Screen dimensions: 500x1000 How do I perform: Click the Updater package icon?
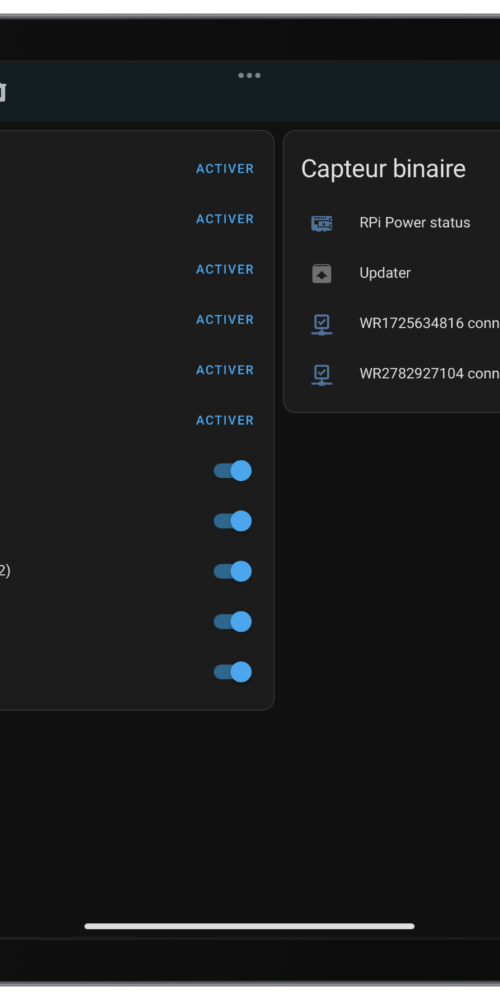point(321,274)
